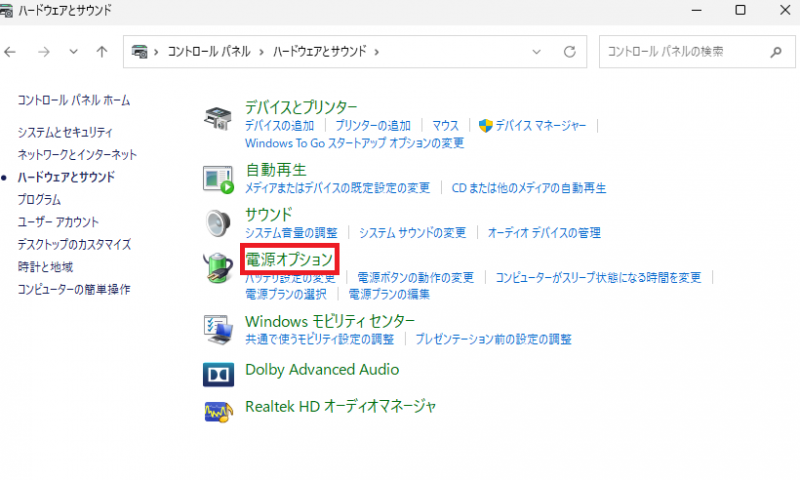Viewport: 800px width, 480px height.
Task: Click the Windows Mobility Center icon
Action: [219, 329]
